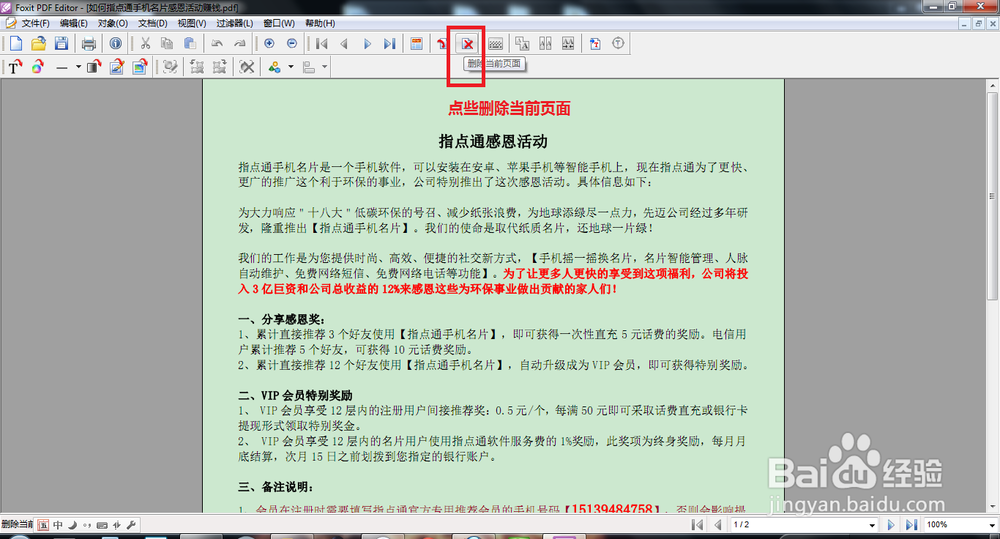Click the double-A text tool icon
The image size is (1000, 539).
[x=522, y=43]
